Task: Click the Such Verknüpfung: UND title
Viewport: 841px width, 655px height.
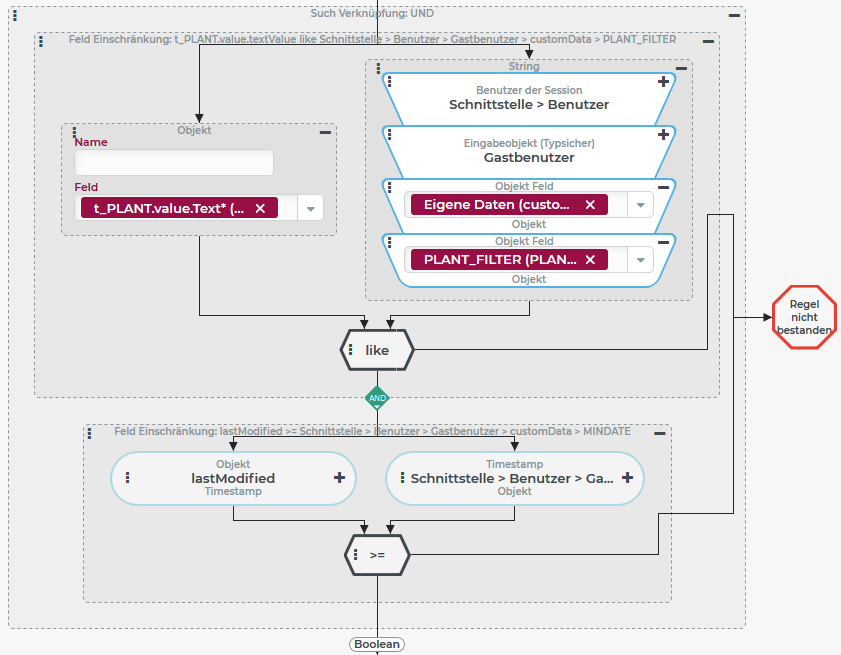Action: coord(372,13)
